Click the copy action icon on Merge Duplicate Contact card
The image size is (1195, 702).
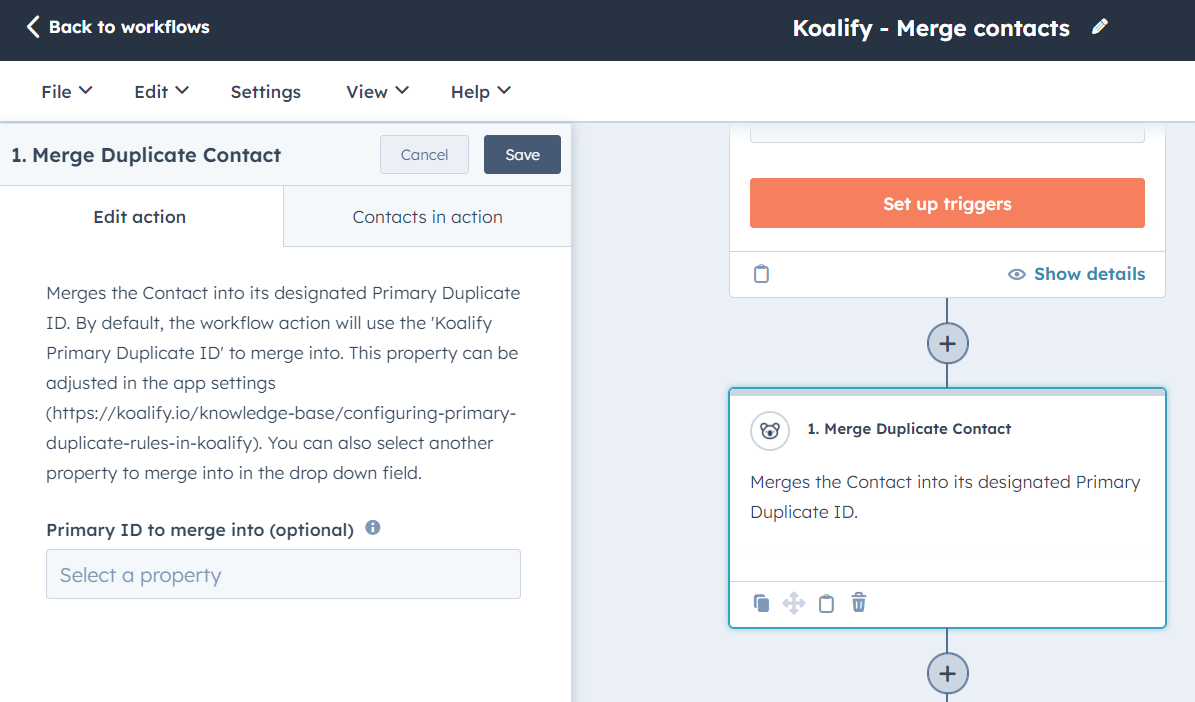click(x=761, y=602)
